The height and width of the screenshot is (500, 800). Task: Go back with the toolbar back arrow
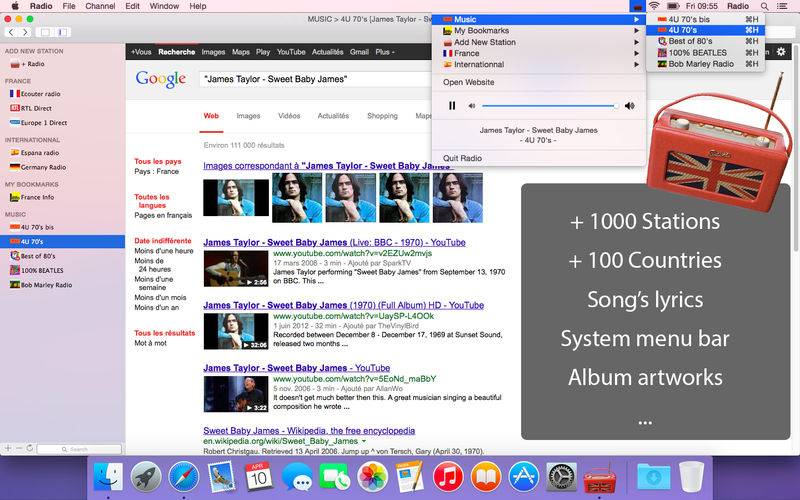click(x=11, y=32)
